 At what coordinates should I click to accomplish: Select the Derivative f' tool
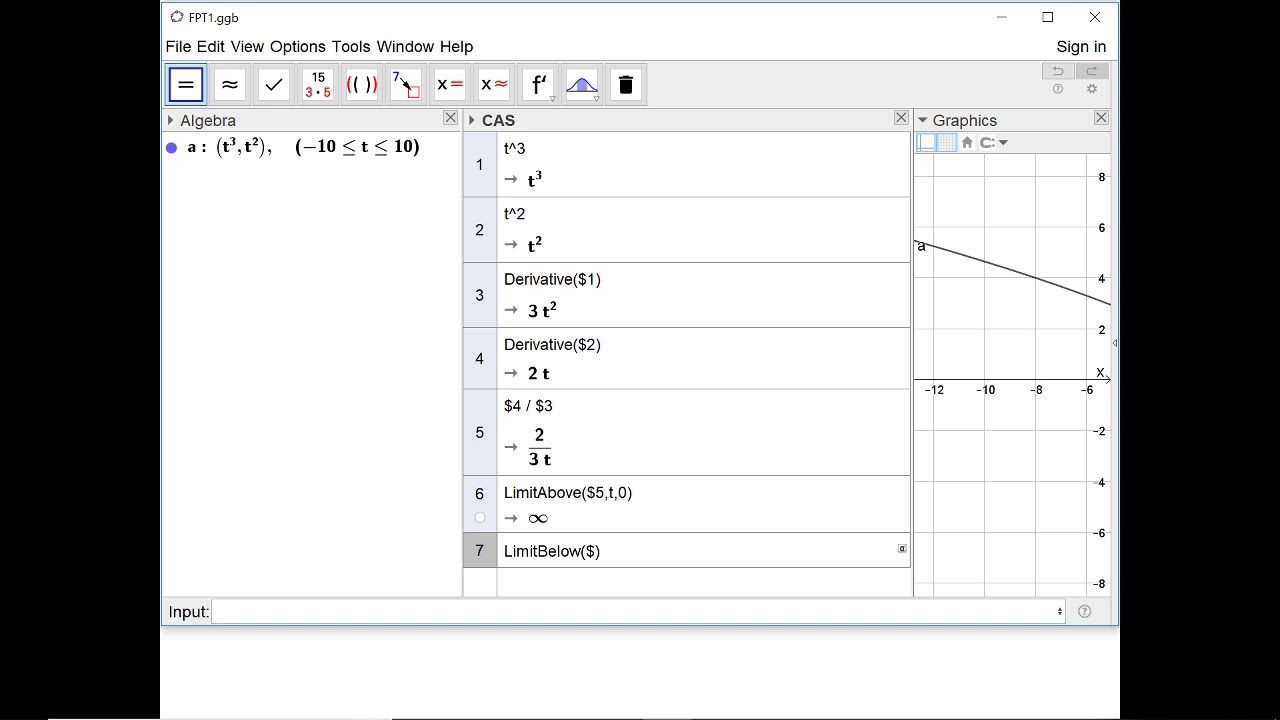click(x=538, y=85)
